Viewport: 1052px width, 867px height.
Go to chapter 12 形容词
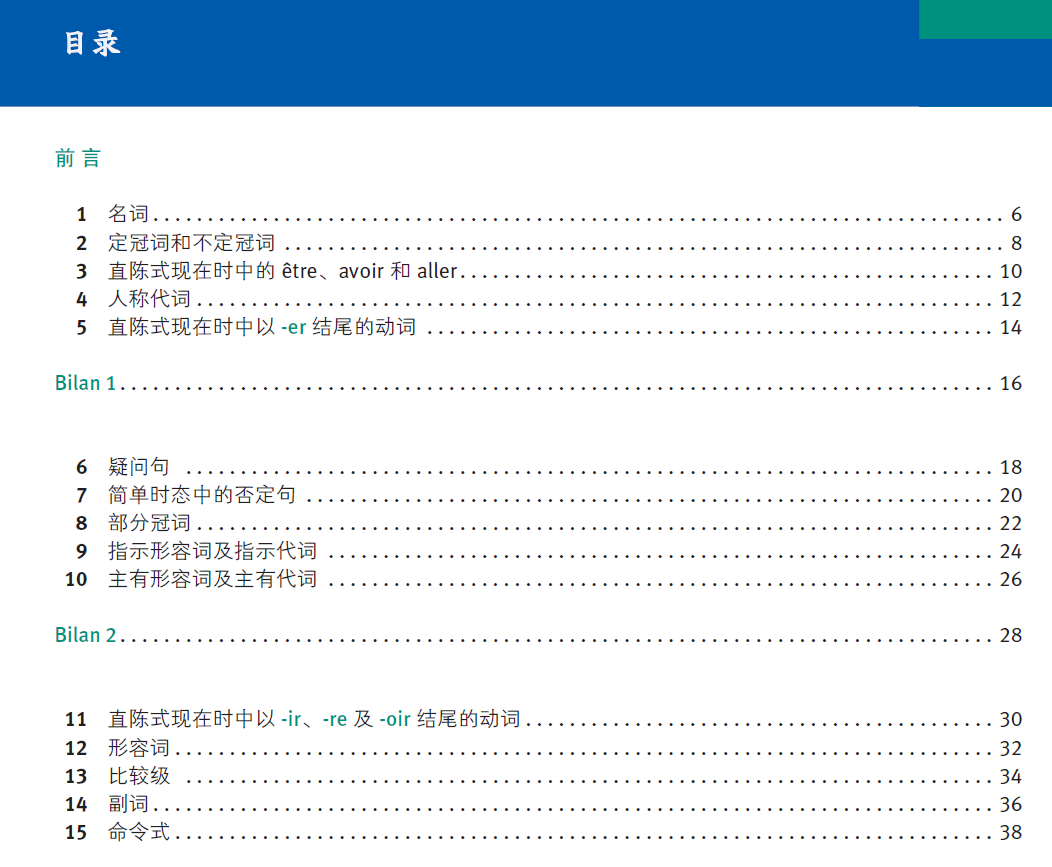[138, 748]
